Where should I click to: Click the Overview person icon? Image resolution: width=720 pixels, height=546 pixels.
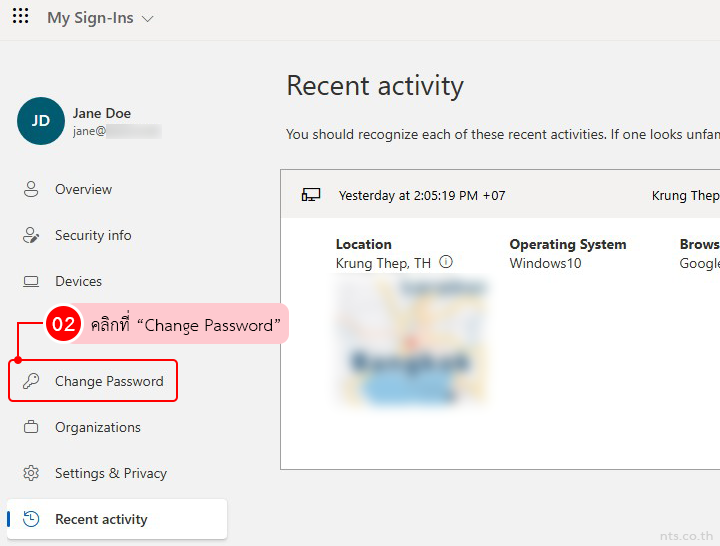click(x=31, y=189)
